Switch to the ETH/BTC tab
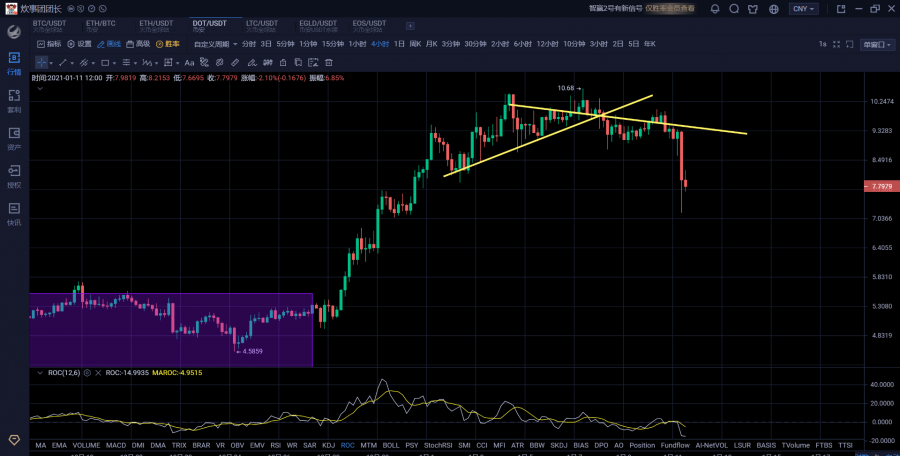This screenshot has width=900, height=456. pyautogui.click(x=100, y=26)
